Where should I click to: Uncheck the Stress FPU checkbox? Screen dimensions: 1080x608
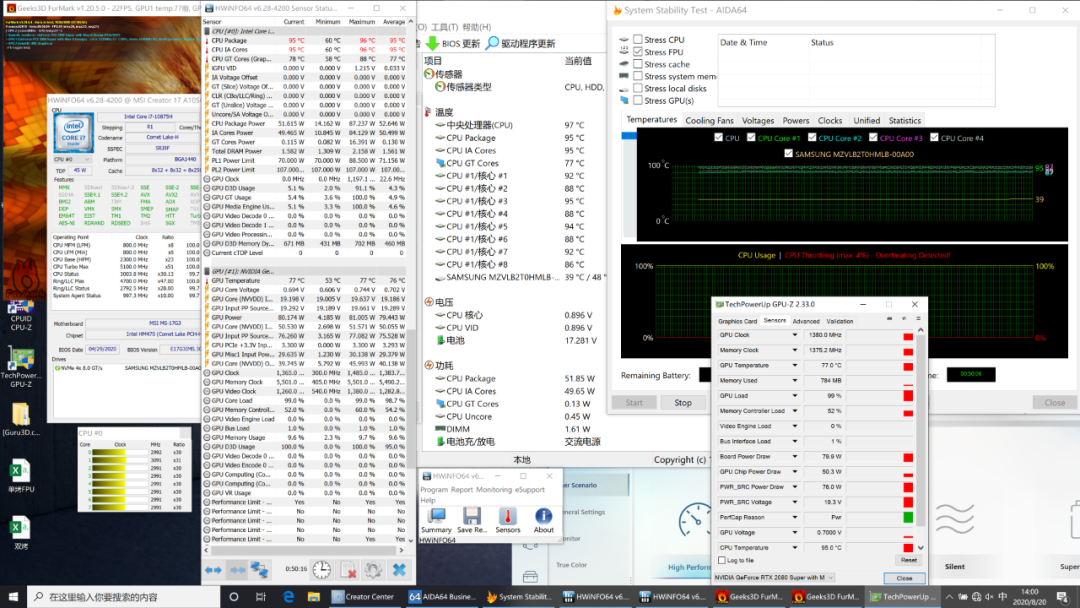[x=637, y=52]
